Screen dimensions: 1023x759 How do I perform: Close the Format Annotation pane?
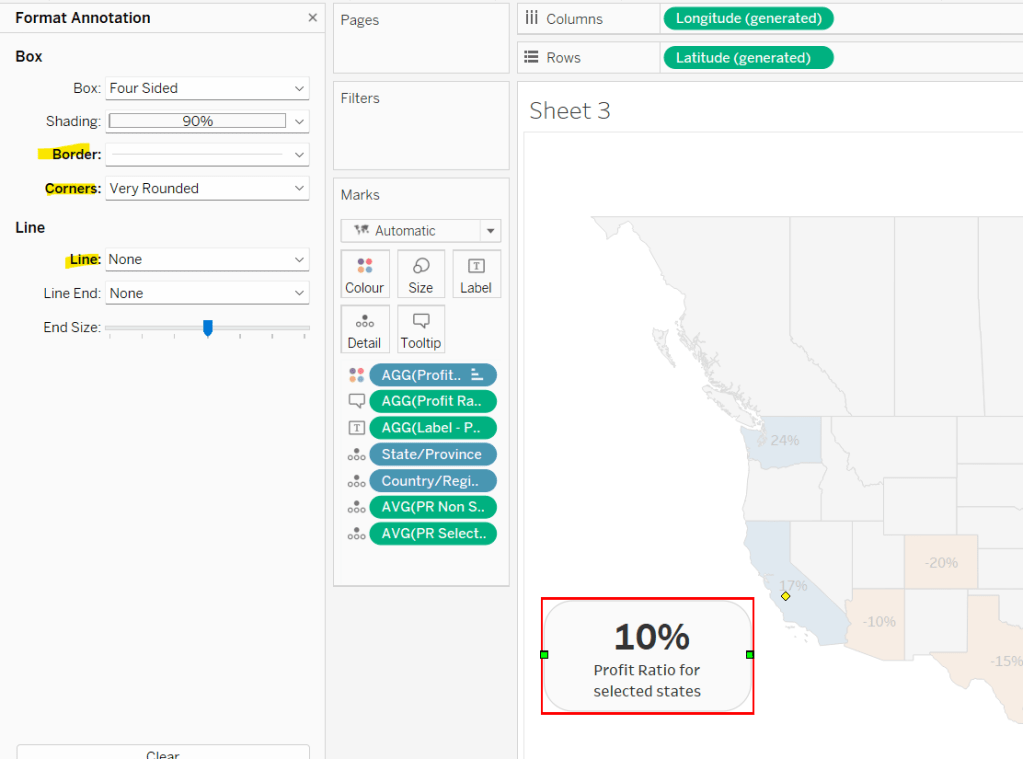click(312, 18)
